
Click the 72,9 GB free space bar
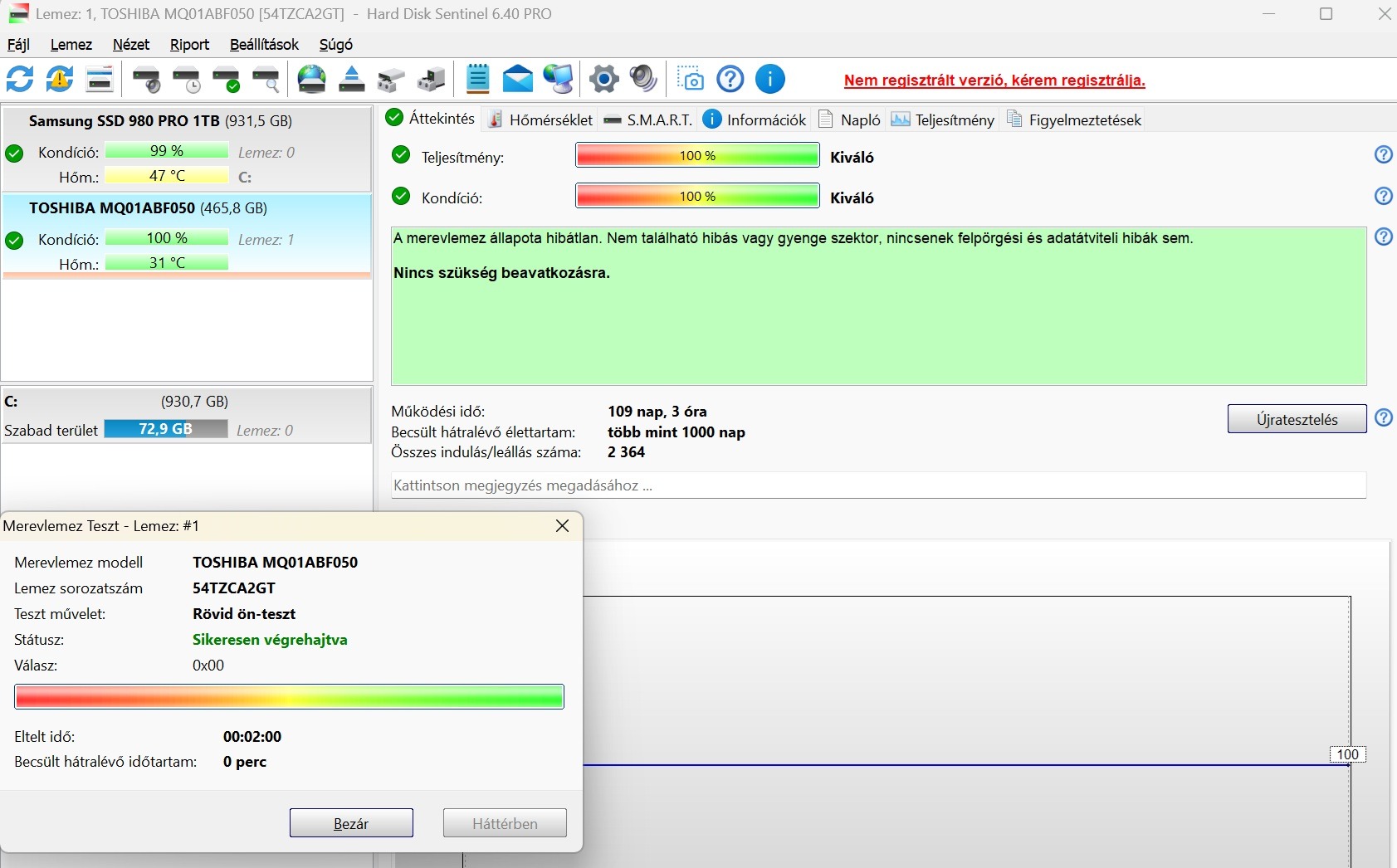[x=166, y=429]
